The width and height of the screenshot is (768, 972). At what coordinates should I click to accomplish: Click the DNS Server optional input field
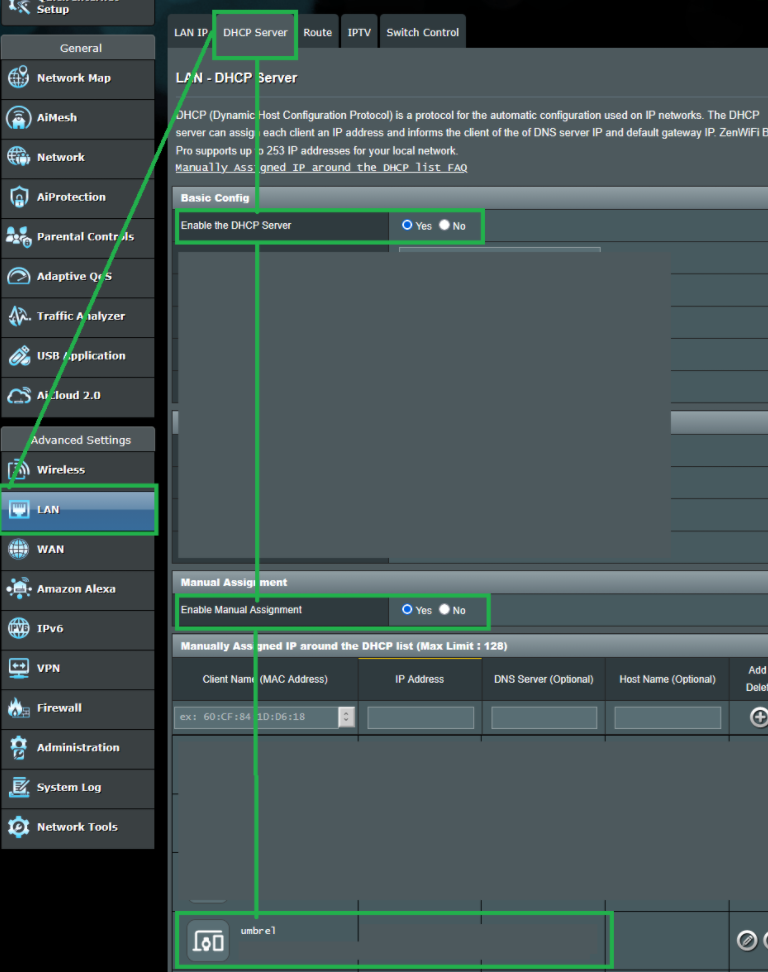click(544, 717)
